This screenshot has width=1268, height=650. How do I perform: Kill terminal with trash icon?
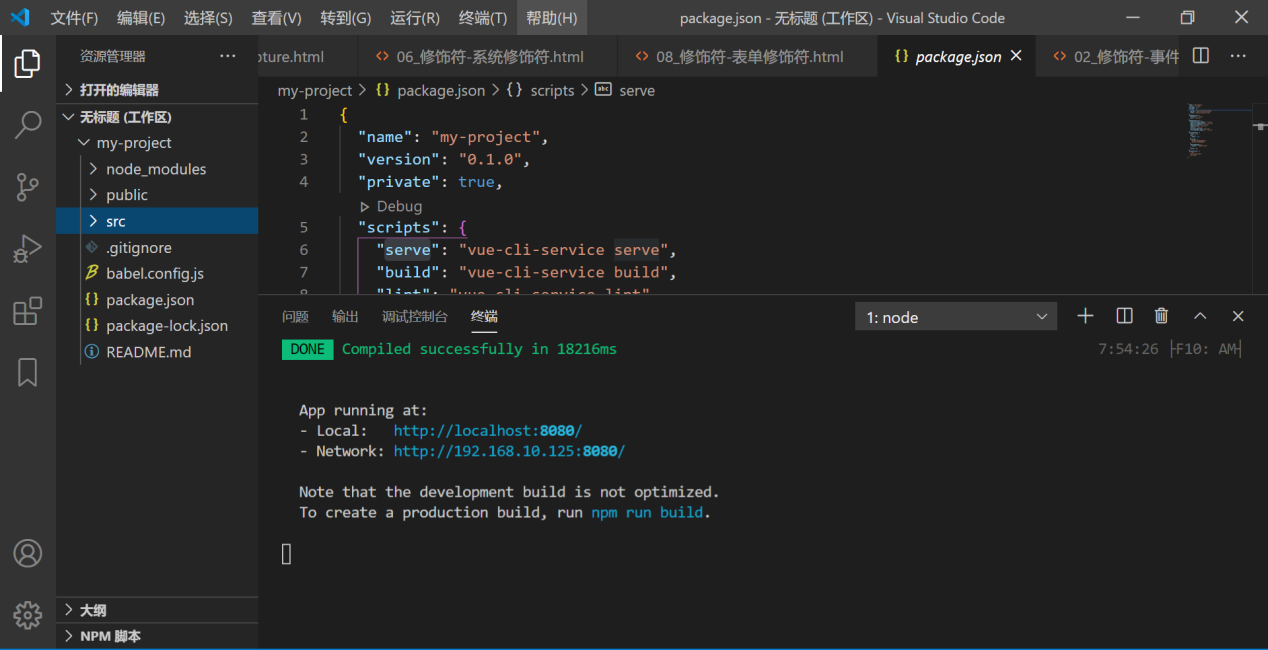click(1161, 316)
